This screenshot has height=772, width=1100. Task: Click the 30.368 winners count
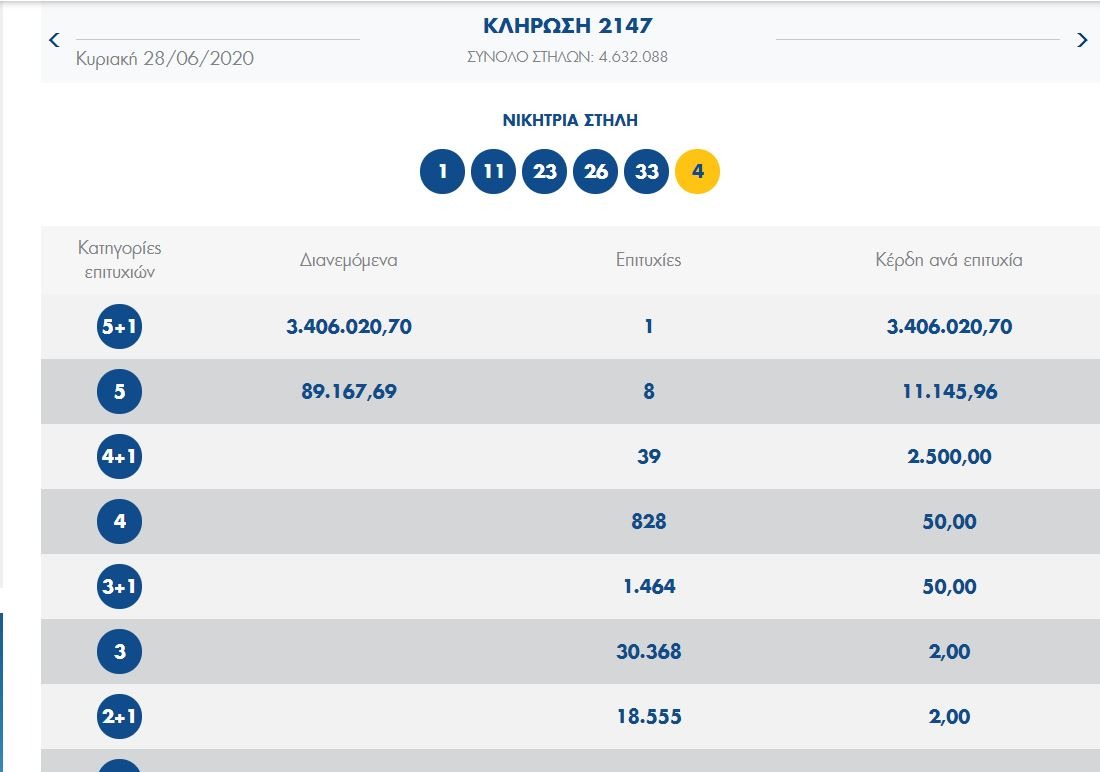[648, 652]
